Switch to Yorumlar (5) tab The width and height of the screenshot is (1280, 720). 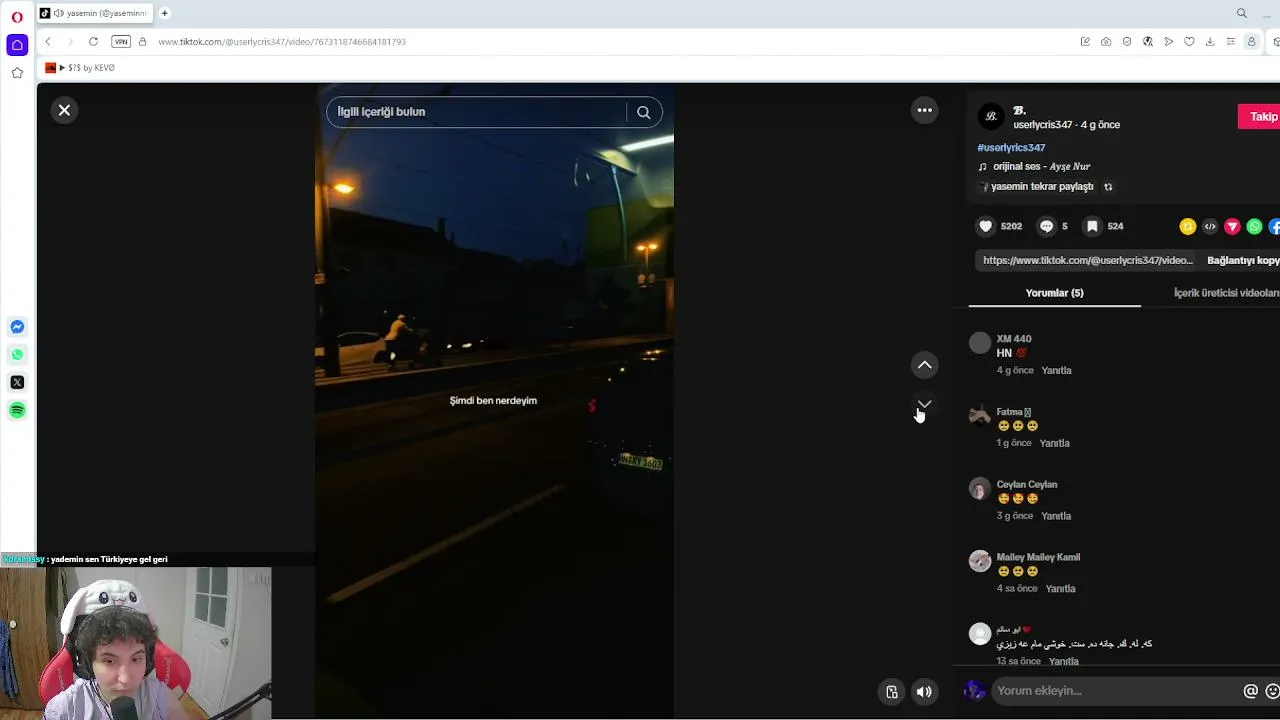1054,293
